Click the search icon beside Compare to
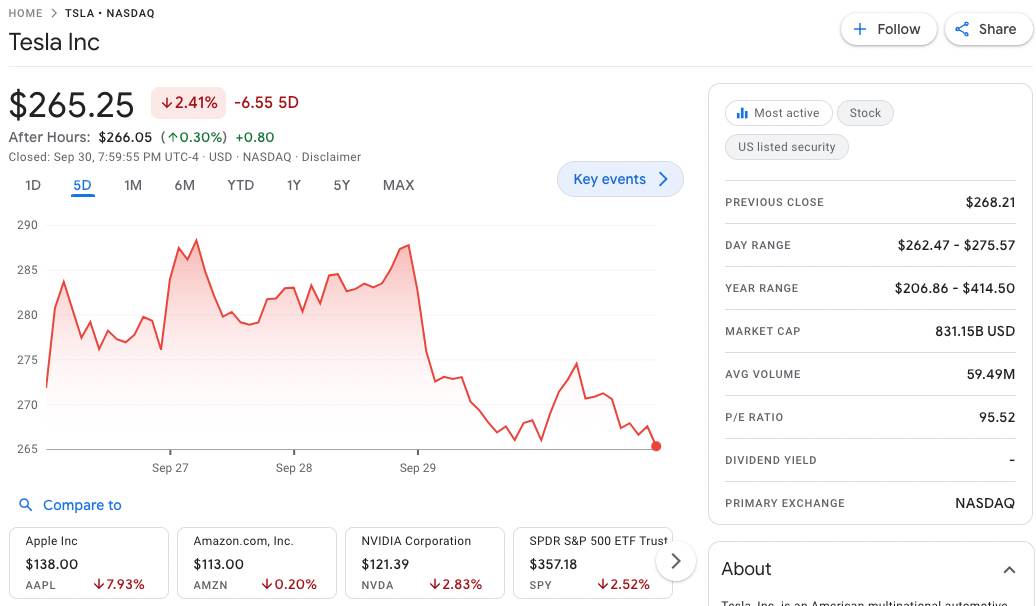The height and width of the screenshot is (606, 1036). point(26,505)
